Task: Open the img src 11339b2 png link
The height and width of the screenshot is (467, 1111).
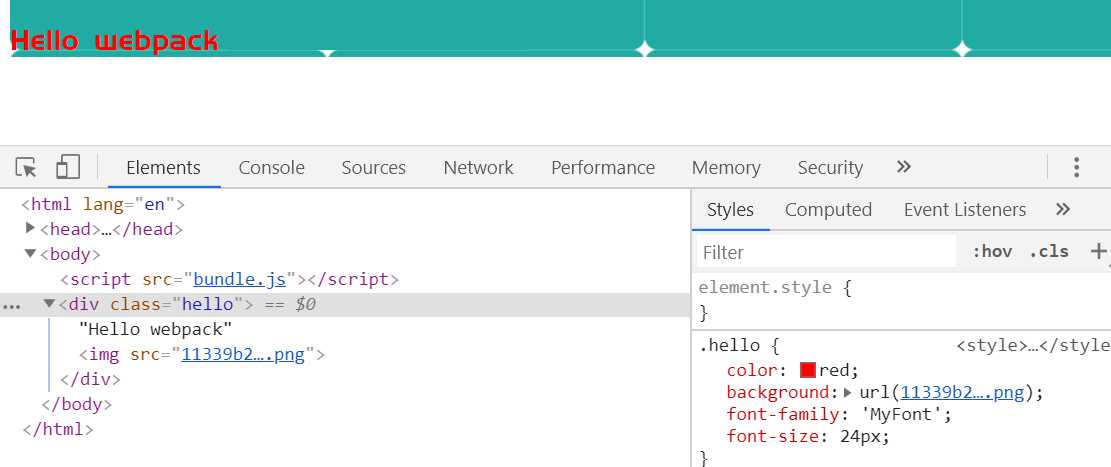Action: pyautogui.click(x=243, y=354)
